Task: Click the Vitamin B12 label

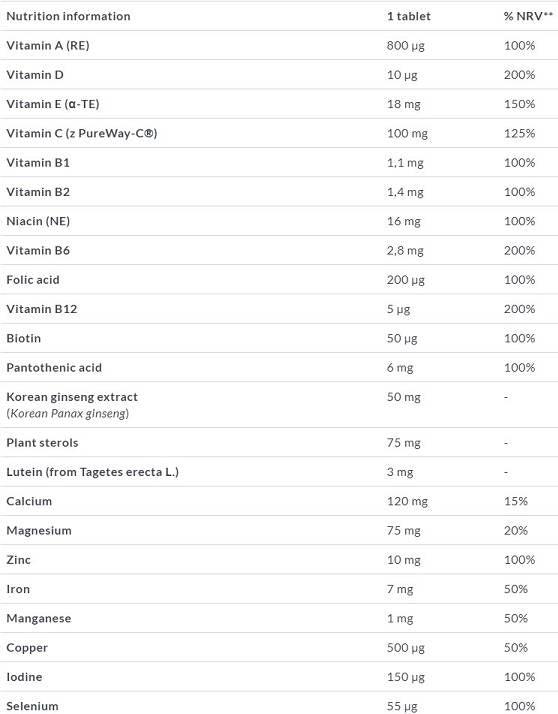Action: pos(42,309)
